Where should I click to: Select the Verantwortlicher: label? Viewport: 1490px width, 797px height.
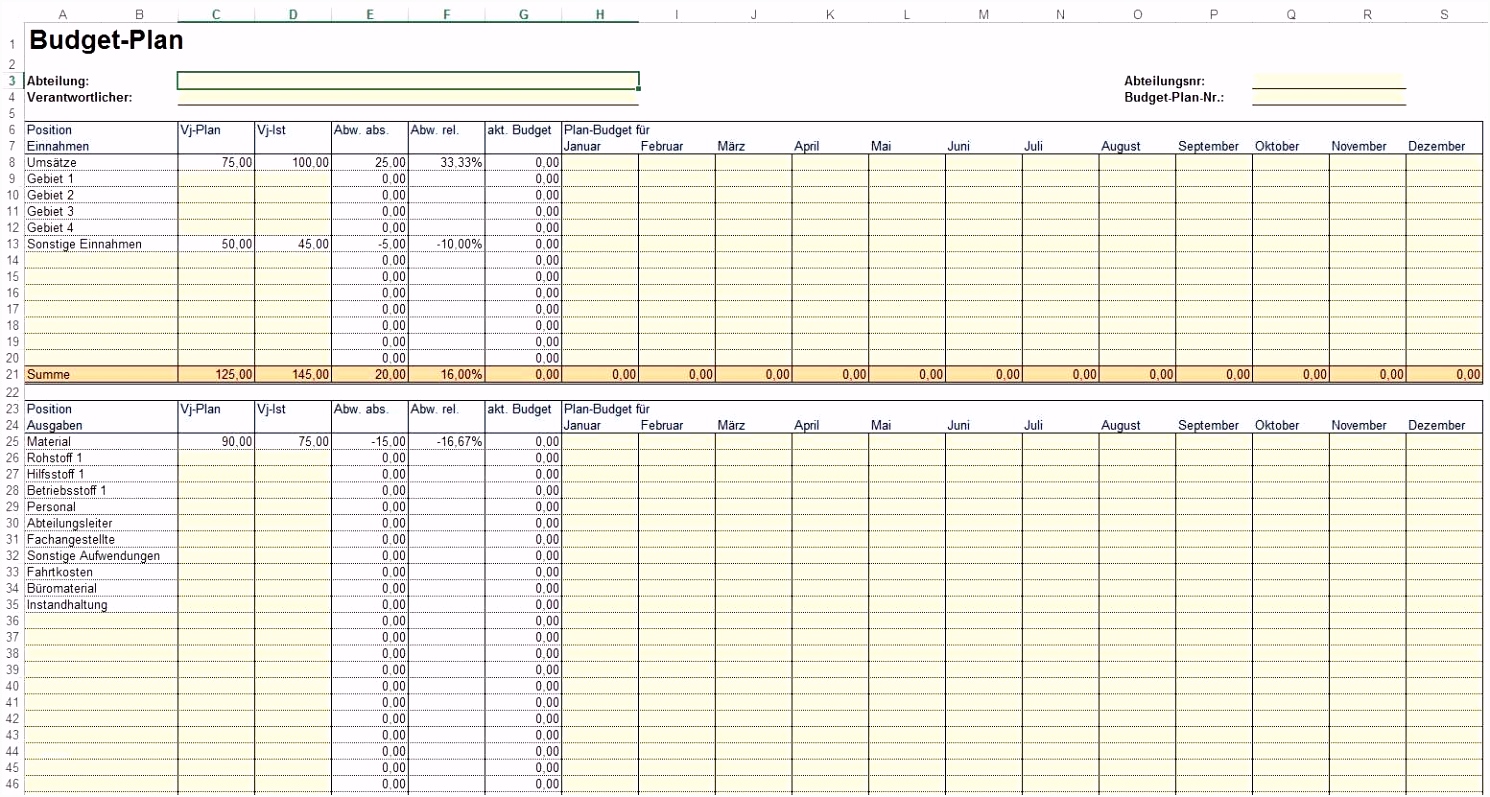(x=80, y=97)
